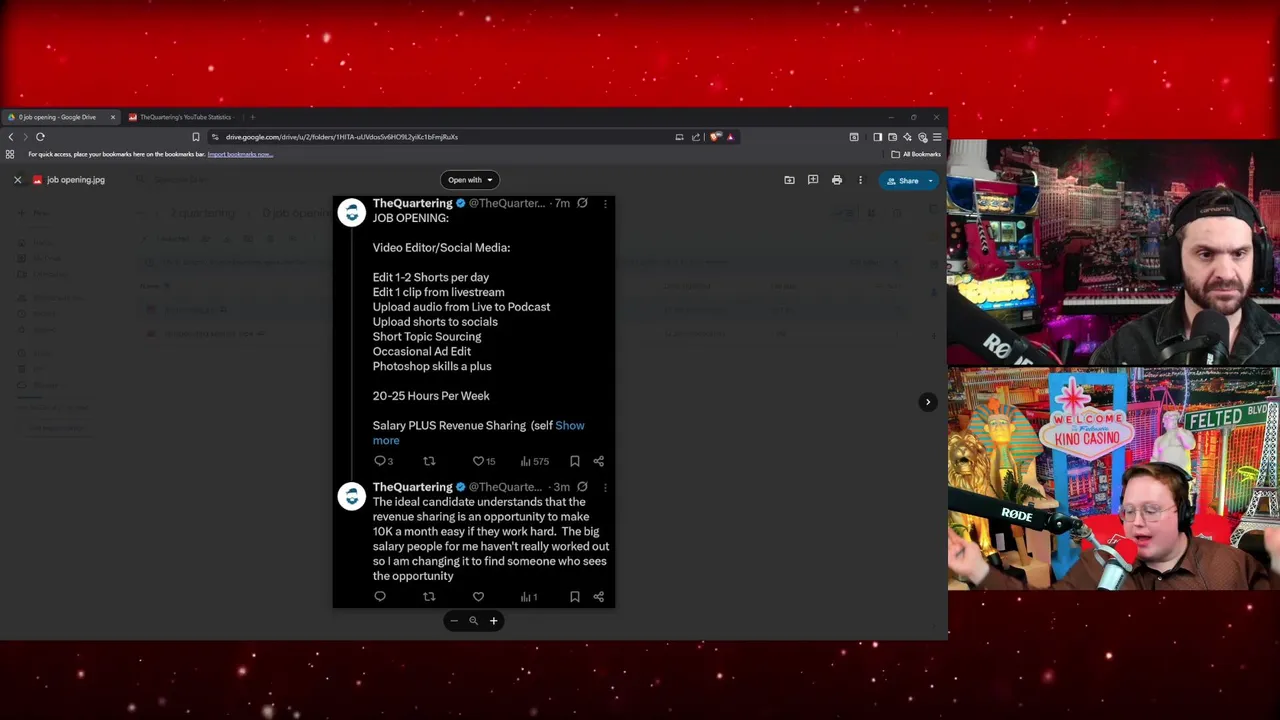Print the previewed image
Image resolution: width=1280 pixels, height=720 pixels.
pos(836,180)
